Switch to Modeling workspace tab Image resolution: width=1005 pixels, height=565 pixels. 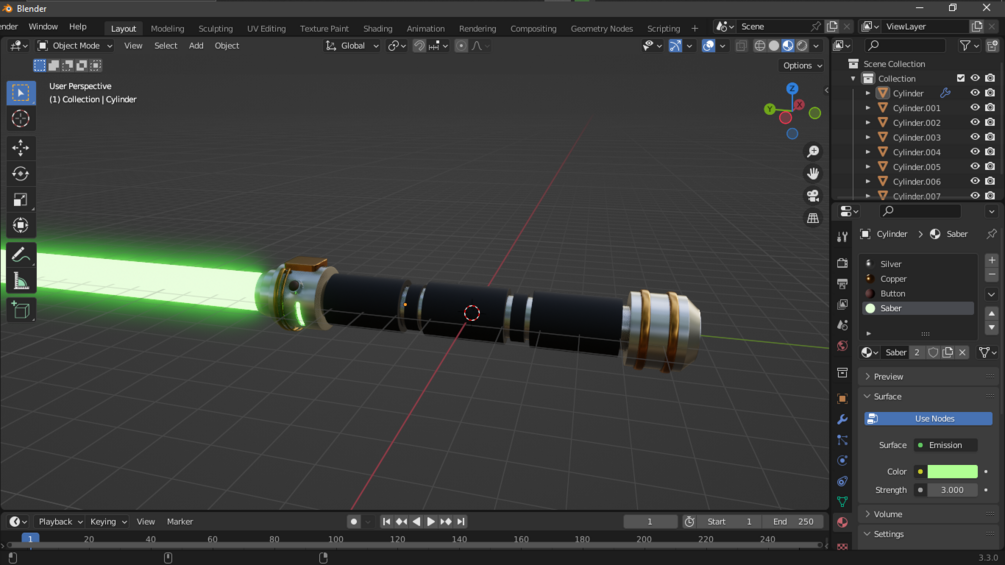coord(167,28)
